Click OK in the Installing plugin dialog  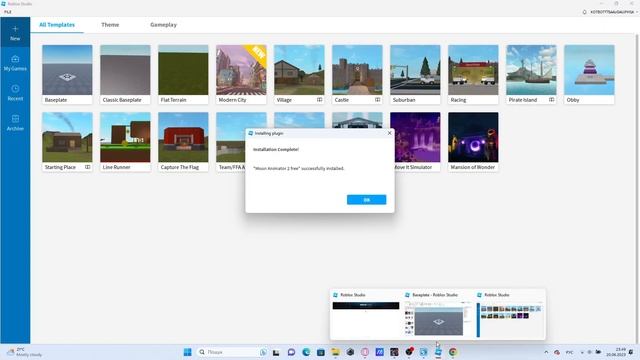click(x=367, y=200)
